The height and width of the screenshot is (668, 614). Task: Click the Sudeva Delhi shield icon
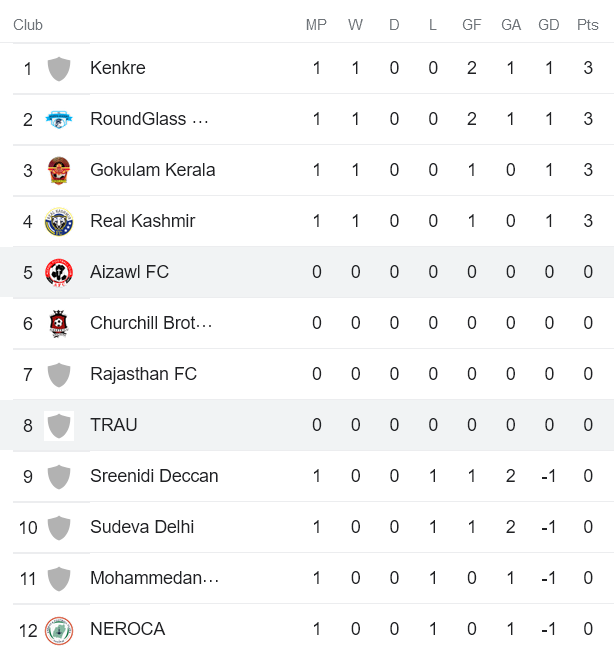coord(59,528)
